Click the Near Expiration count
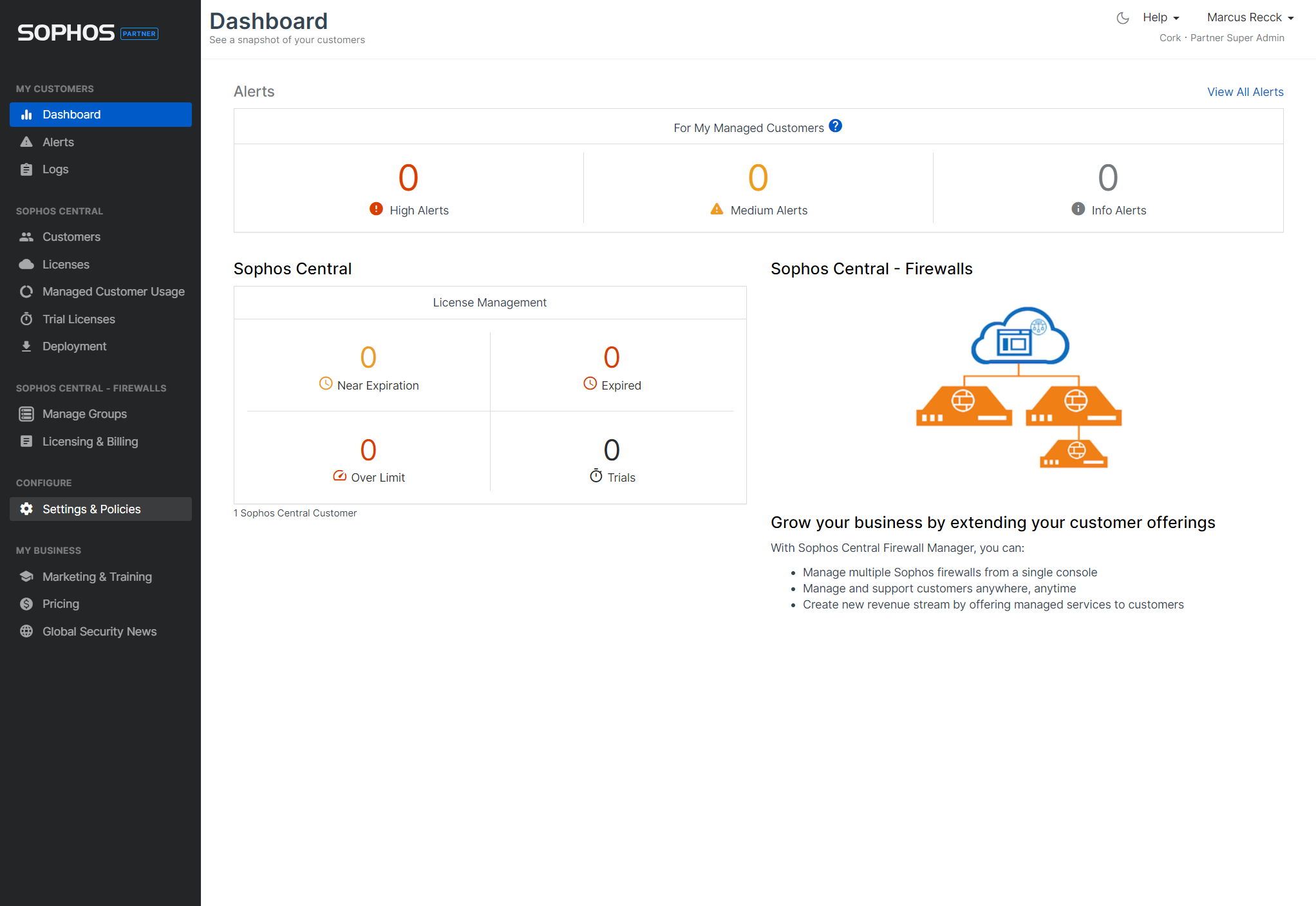This screenshot has width=1316, height=906. click(x=368, y=357)
